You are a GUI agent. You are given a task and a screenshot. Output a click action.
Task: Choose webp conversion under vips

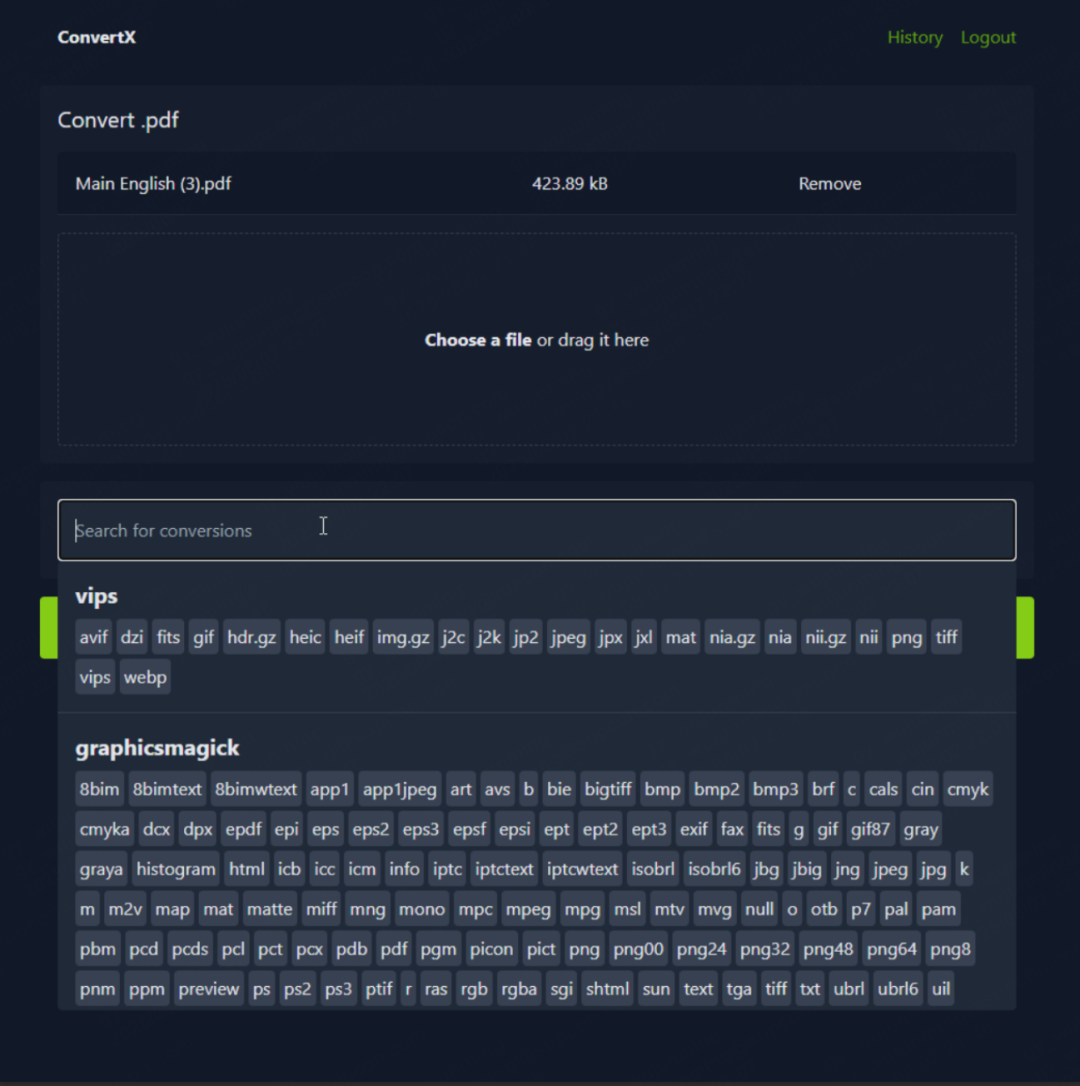(145, 677)
